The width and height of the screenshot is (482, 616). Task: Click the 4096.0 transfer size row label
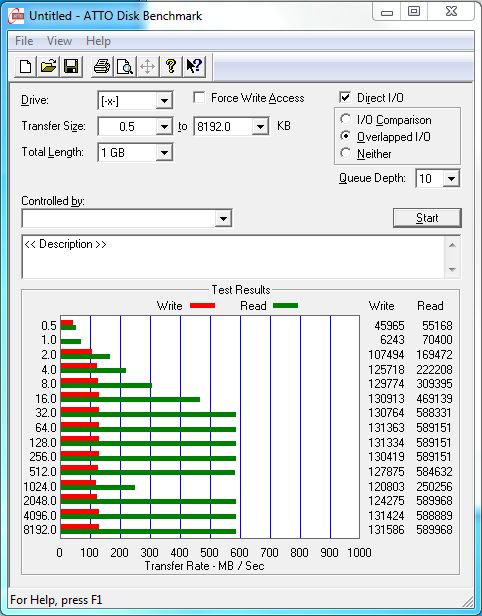coord(40,515)
